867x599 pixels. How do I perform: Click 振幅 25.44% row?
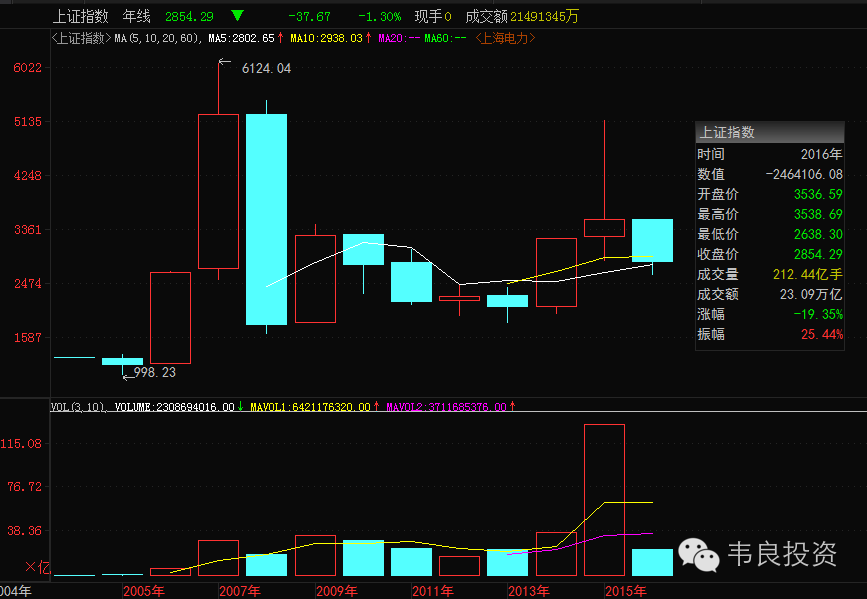tap(770, 334)
